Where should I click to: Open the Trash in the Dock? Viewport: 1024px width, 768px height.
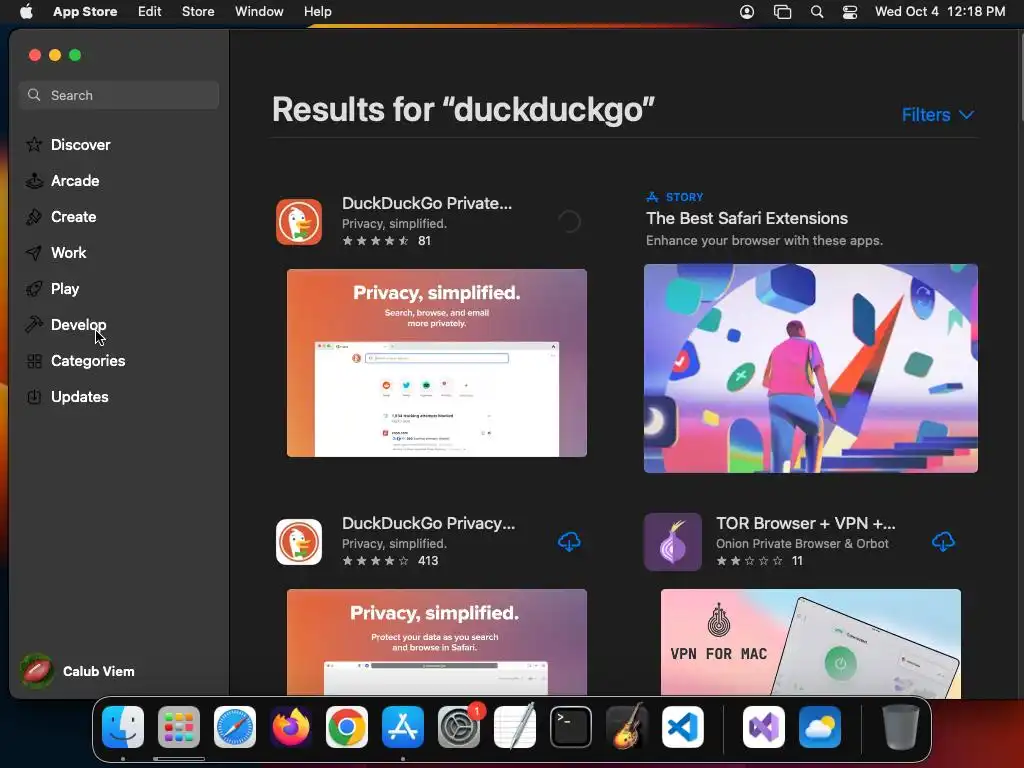[901, 727]
